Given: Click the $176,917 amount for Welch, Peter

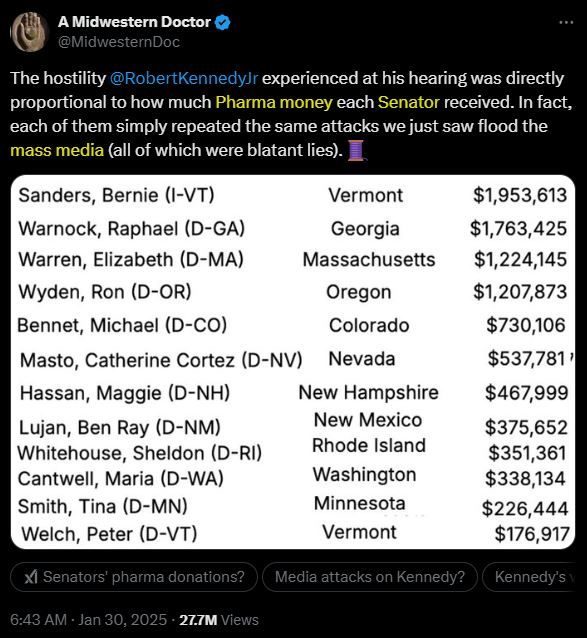Looking at the screenshot, I should [532, 534].
